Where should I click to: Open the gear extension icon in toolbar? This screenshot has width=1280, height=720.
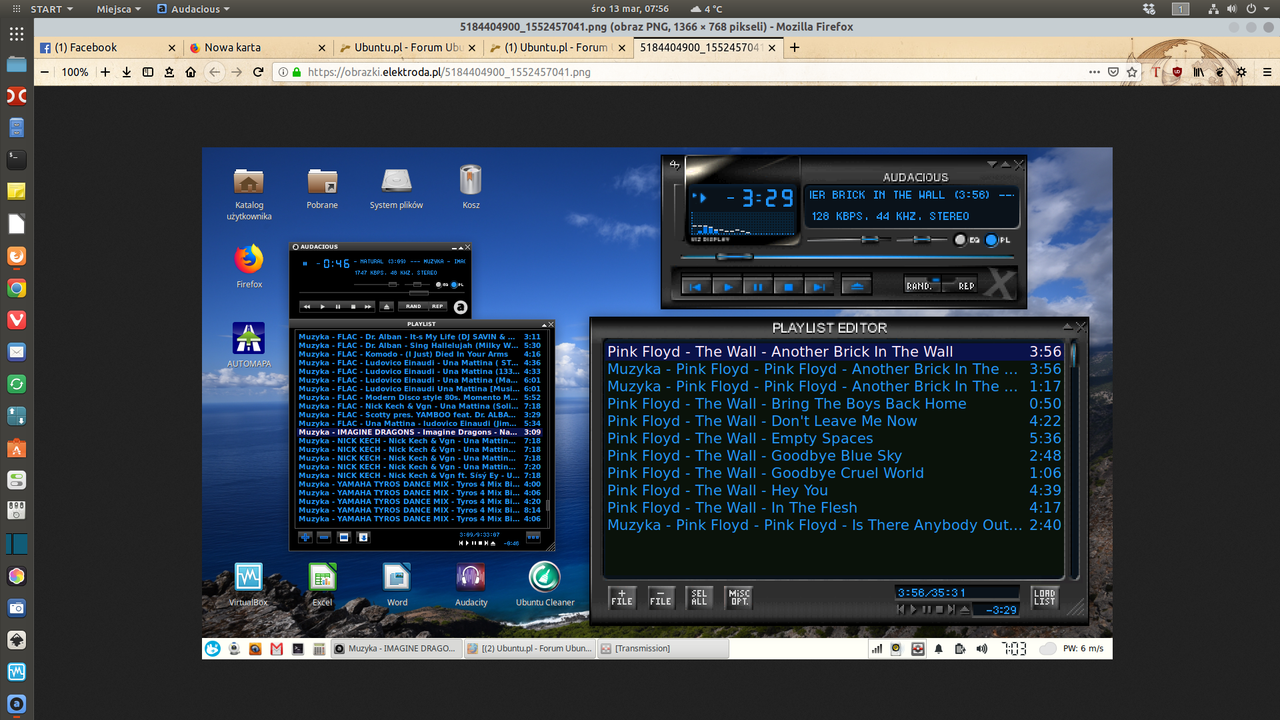click(1241, 72)
